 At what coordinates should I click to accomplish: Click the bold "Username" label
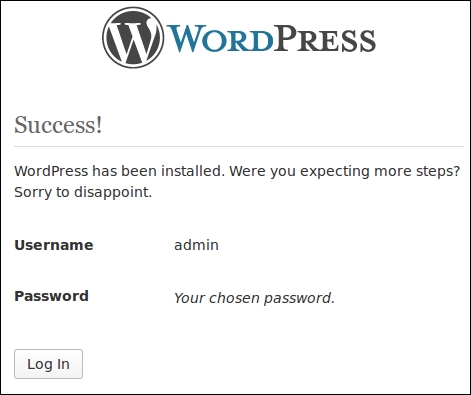click(54, 245)
